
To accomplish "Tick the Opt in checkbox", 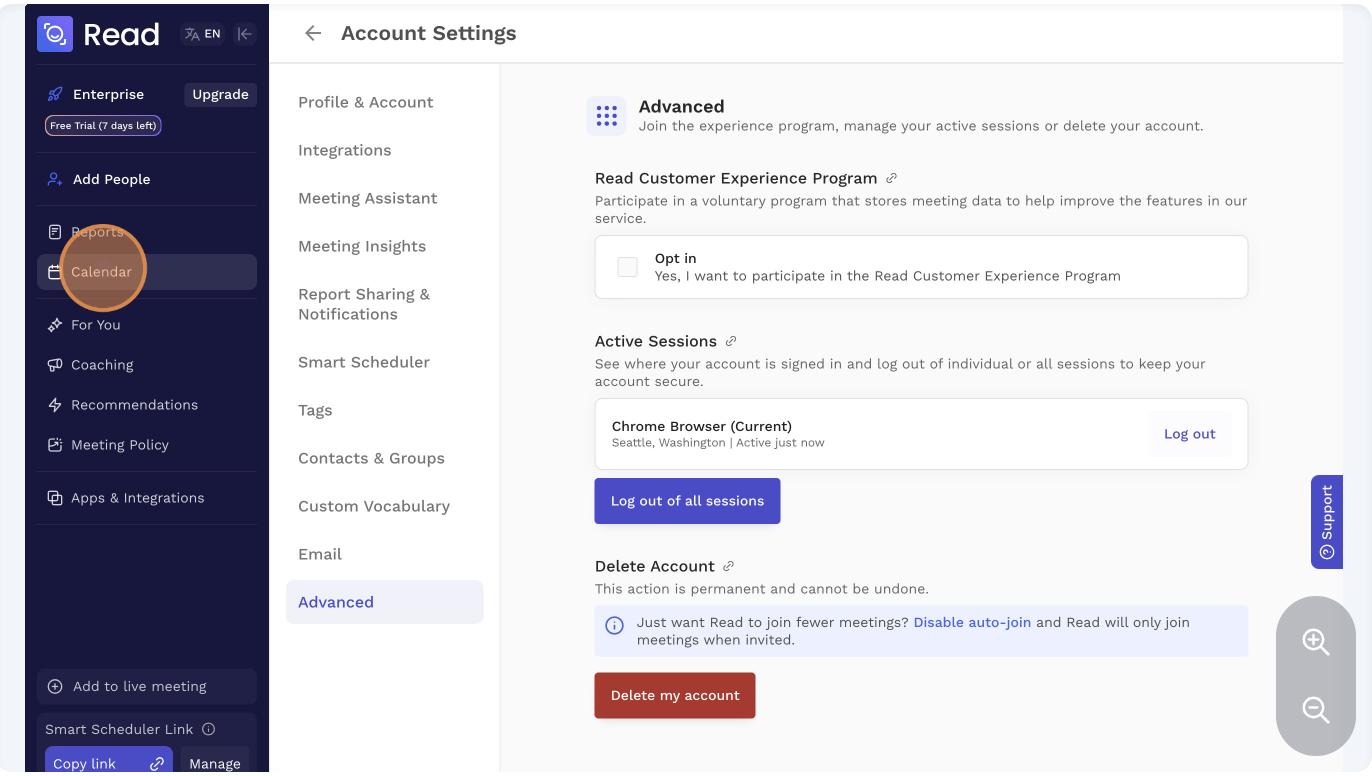I will pyautogui.click(x=628, y=267).
